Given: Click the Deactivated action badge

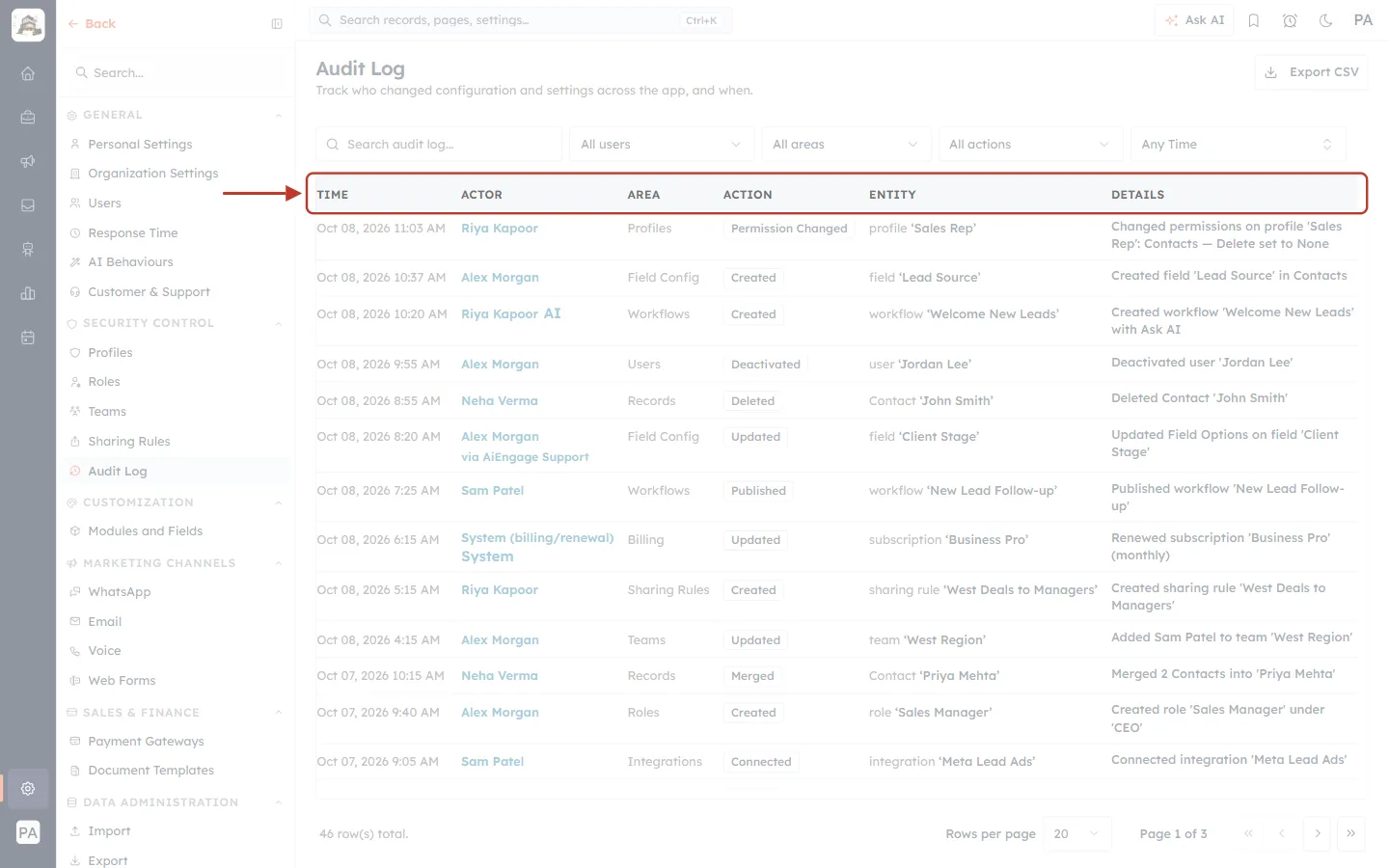Looking at the screenshot, I should (766, 365).
